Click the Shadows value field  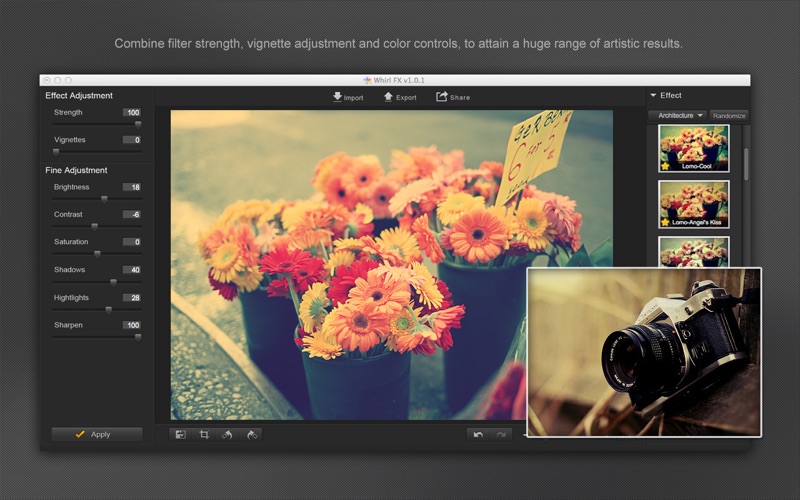pyautogui.click(x=132, y=270)
